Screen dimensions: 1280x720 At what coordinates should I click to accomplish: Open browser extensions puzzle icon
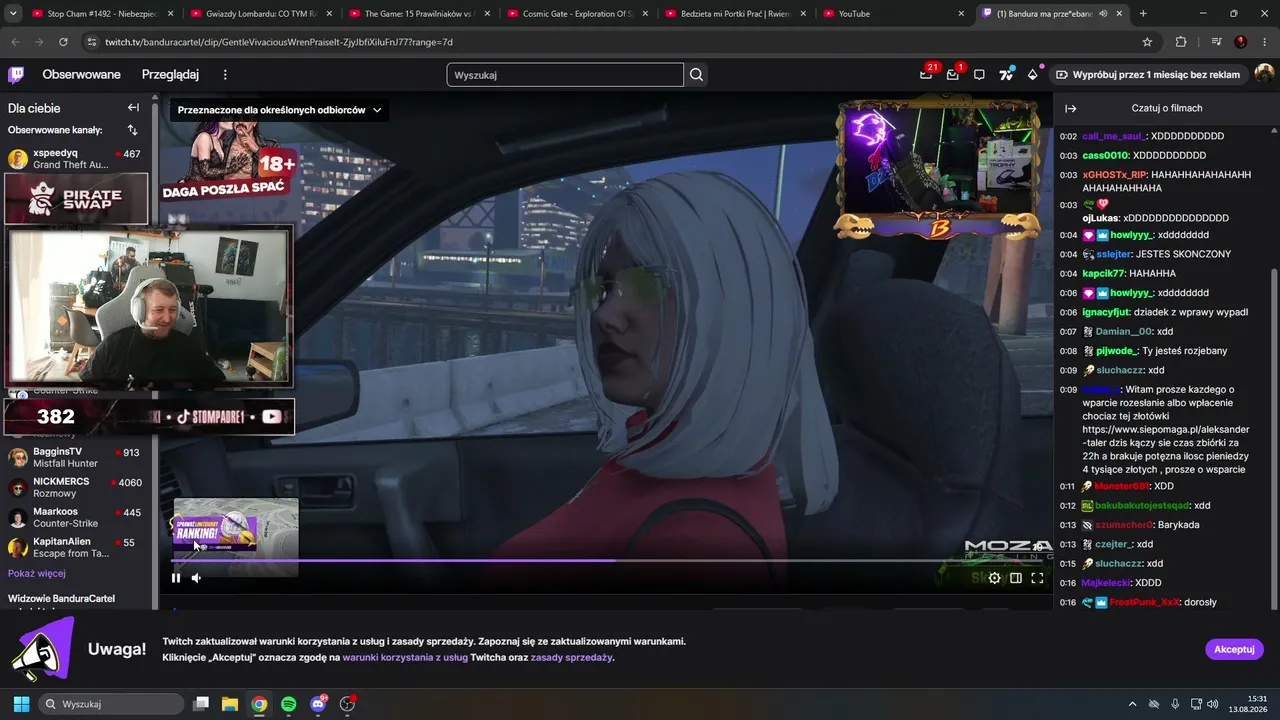(x=1181, y=42)
